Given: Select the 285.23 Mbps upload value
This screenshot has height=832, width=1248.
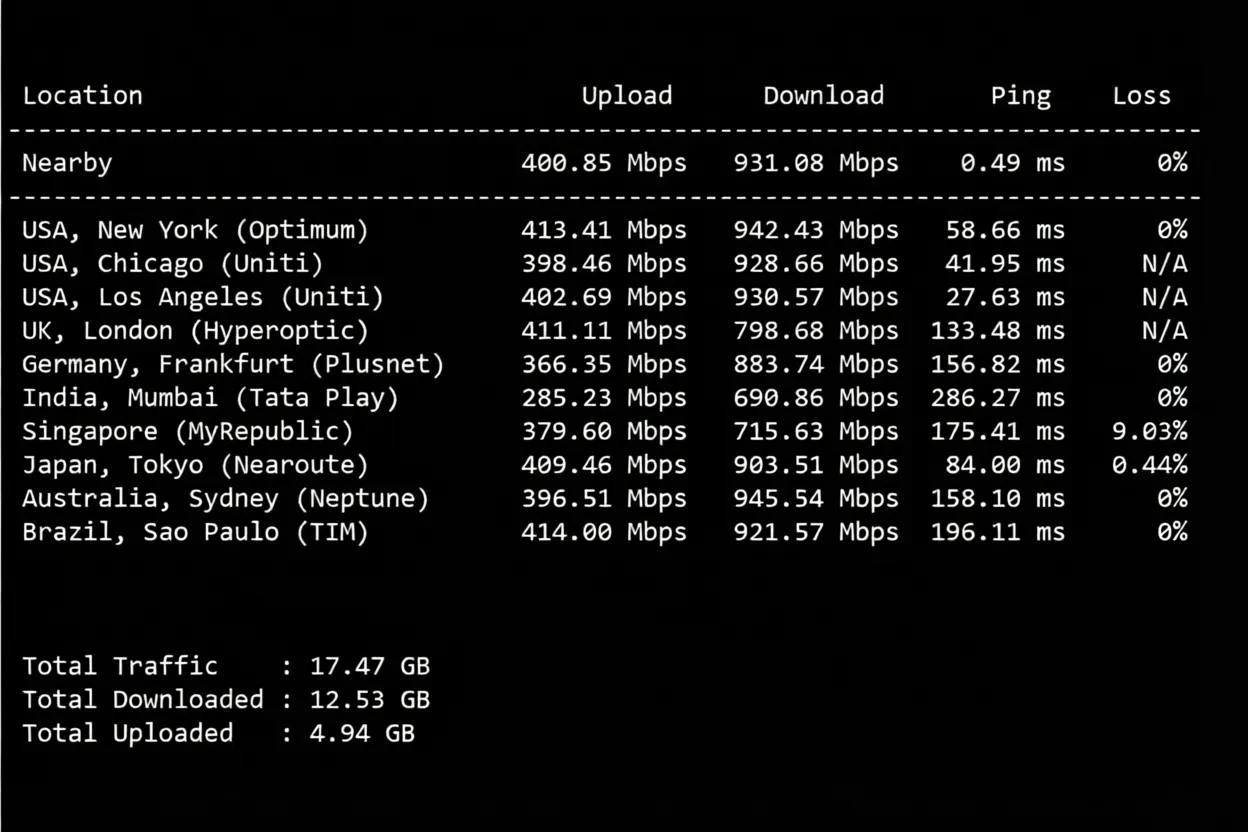Looking at the screenshot, I should pyautogui.click(x=604, y=398).
